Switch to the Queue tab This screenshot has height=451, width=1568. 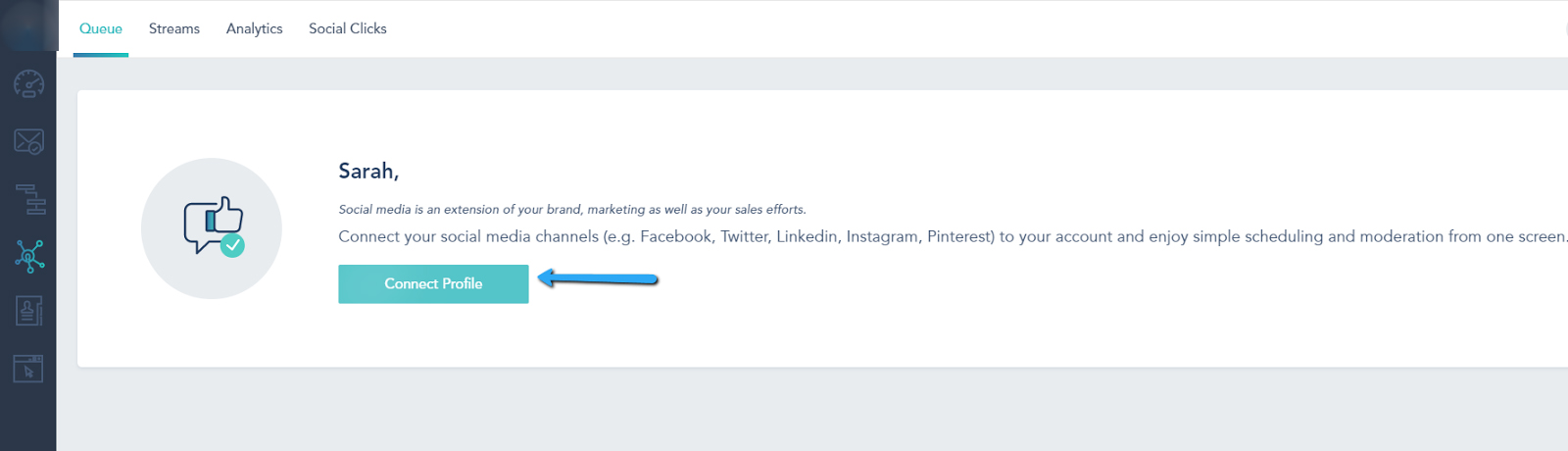(x=101, y=28)
